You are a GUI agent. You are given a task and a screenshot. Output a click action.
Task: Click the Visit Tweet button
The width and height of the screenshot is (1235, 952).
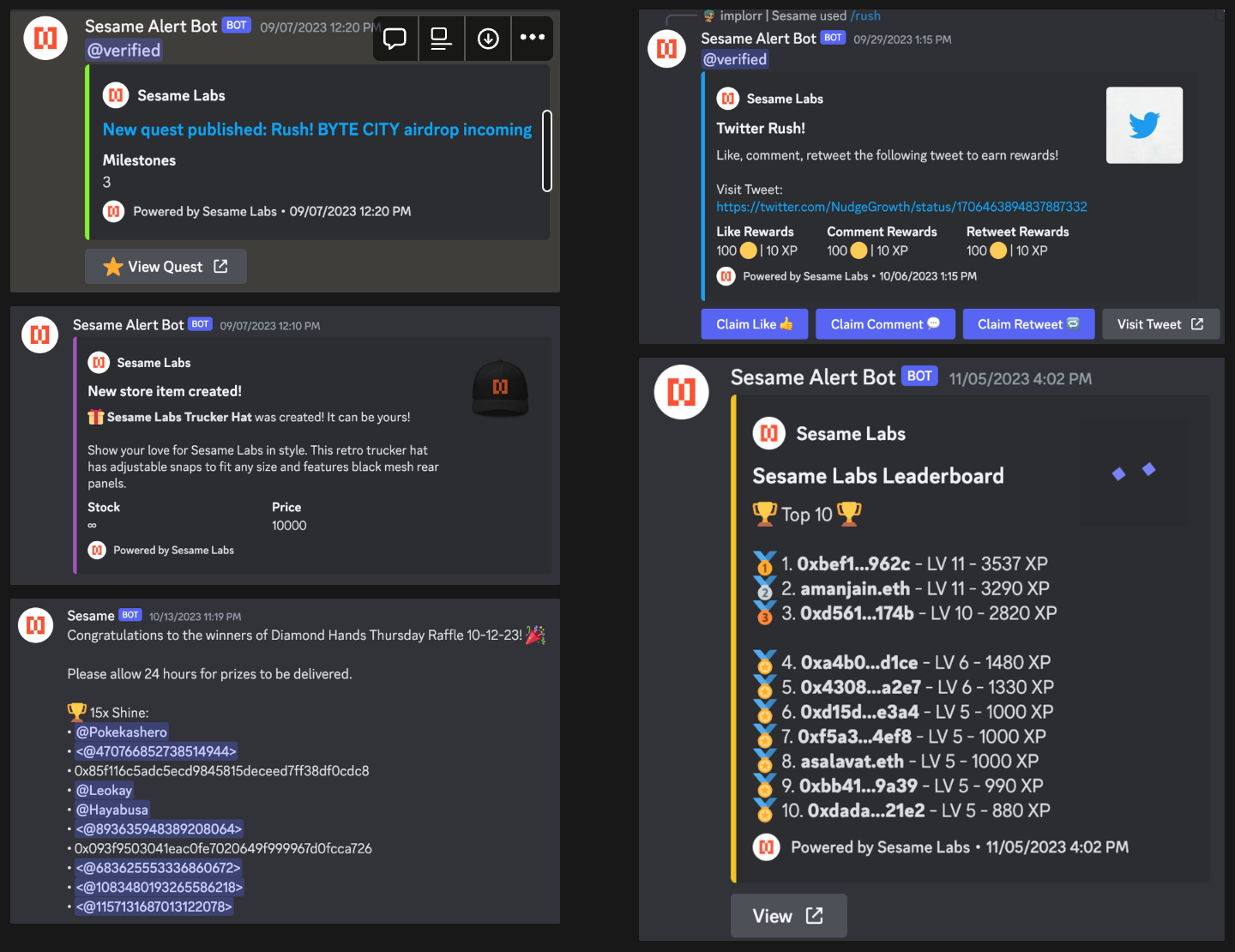(x=1160, y=324)
